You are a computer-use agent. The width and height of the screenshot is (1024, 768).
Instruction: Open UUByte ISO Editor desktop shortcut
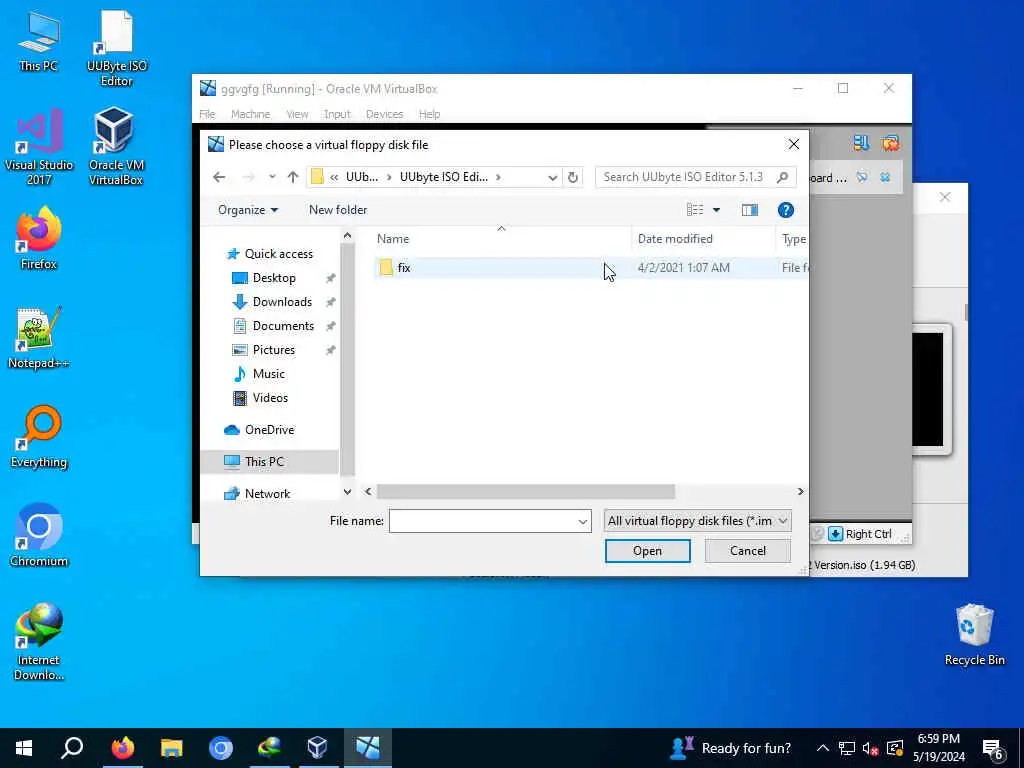tap(116, 48)
